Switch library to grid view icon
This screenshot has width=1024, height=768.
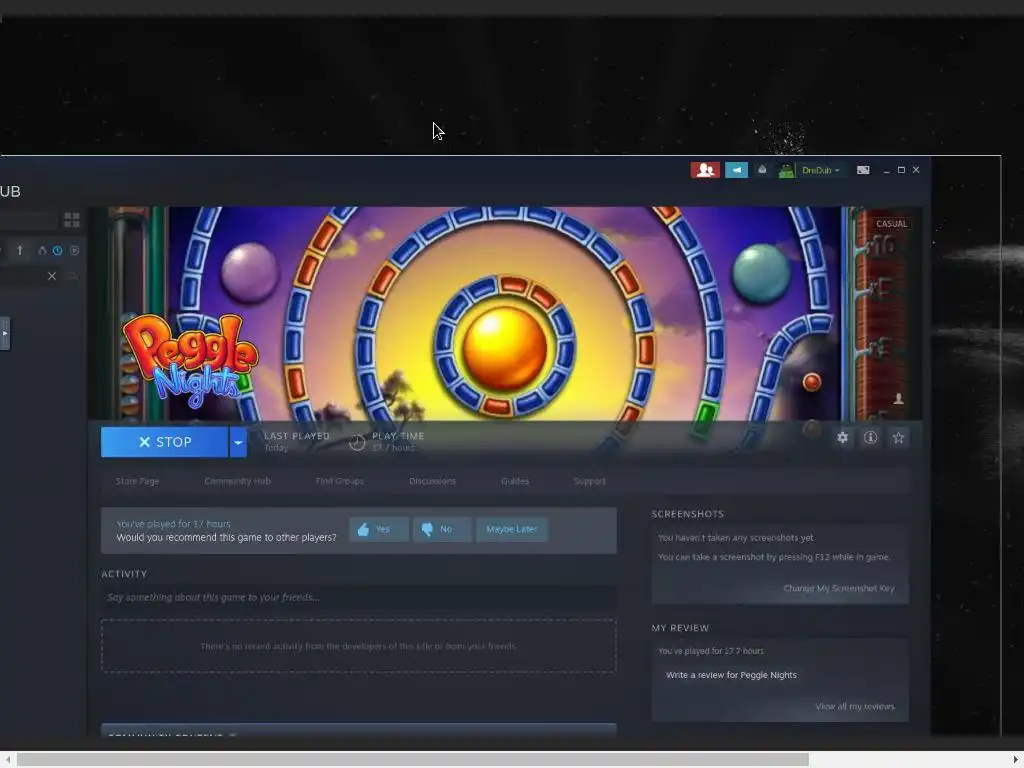coord(72,219)
